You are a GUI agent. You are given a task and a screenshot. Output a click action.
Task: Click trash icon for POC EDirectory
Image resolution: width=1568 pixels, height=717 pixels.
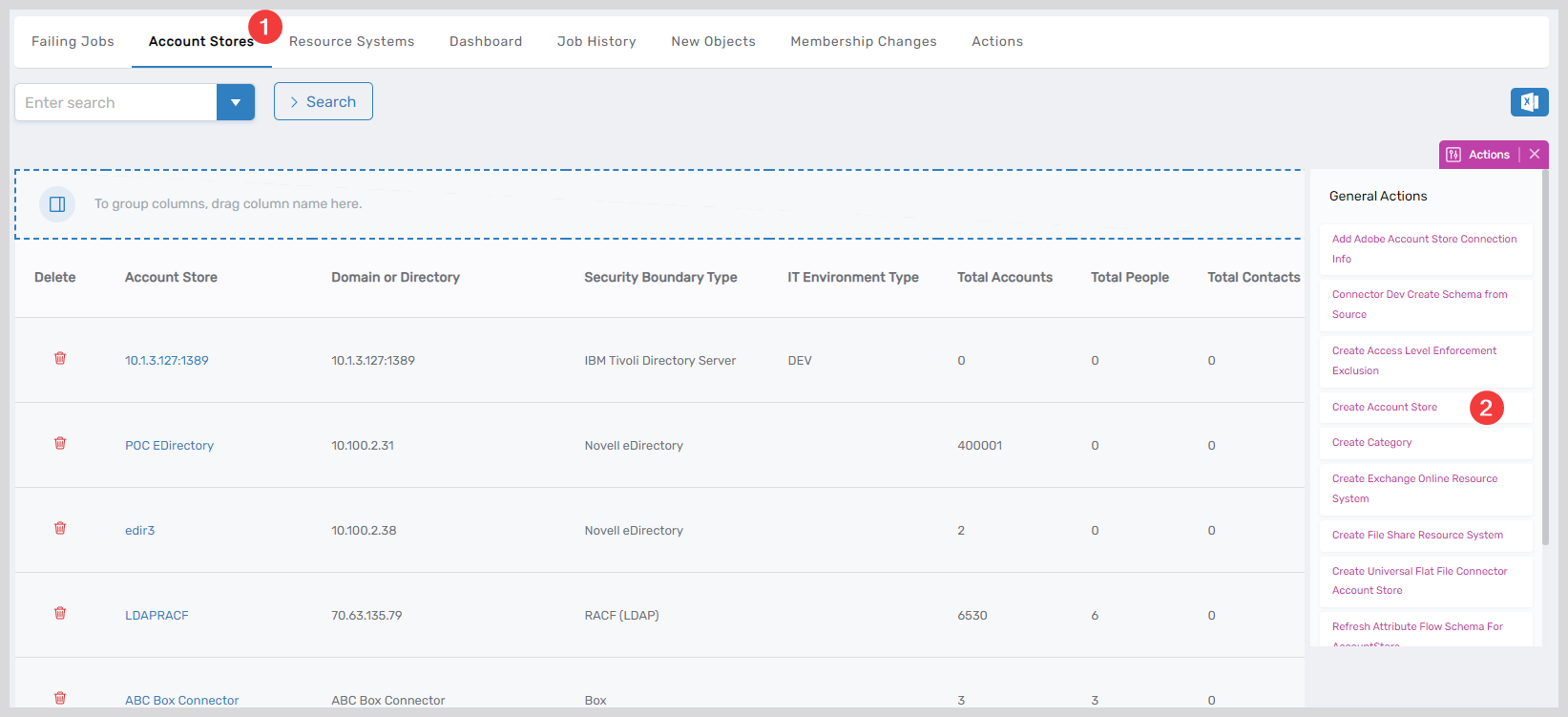pyautogui.click(x=60, y=444)
